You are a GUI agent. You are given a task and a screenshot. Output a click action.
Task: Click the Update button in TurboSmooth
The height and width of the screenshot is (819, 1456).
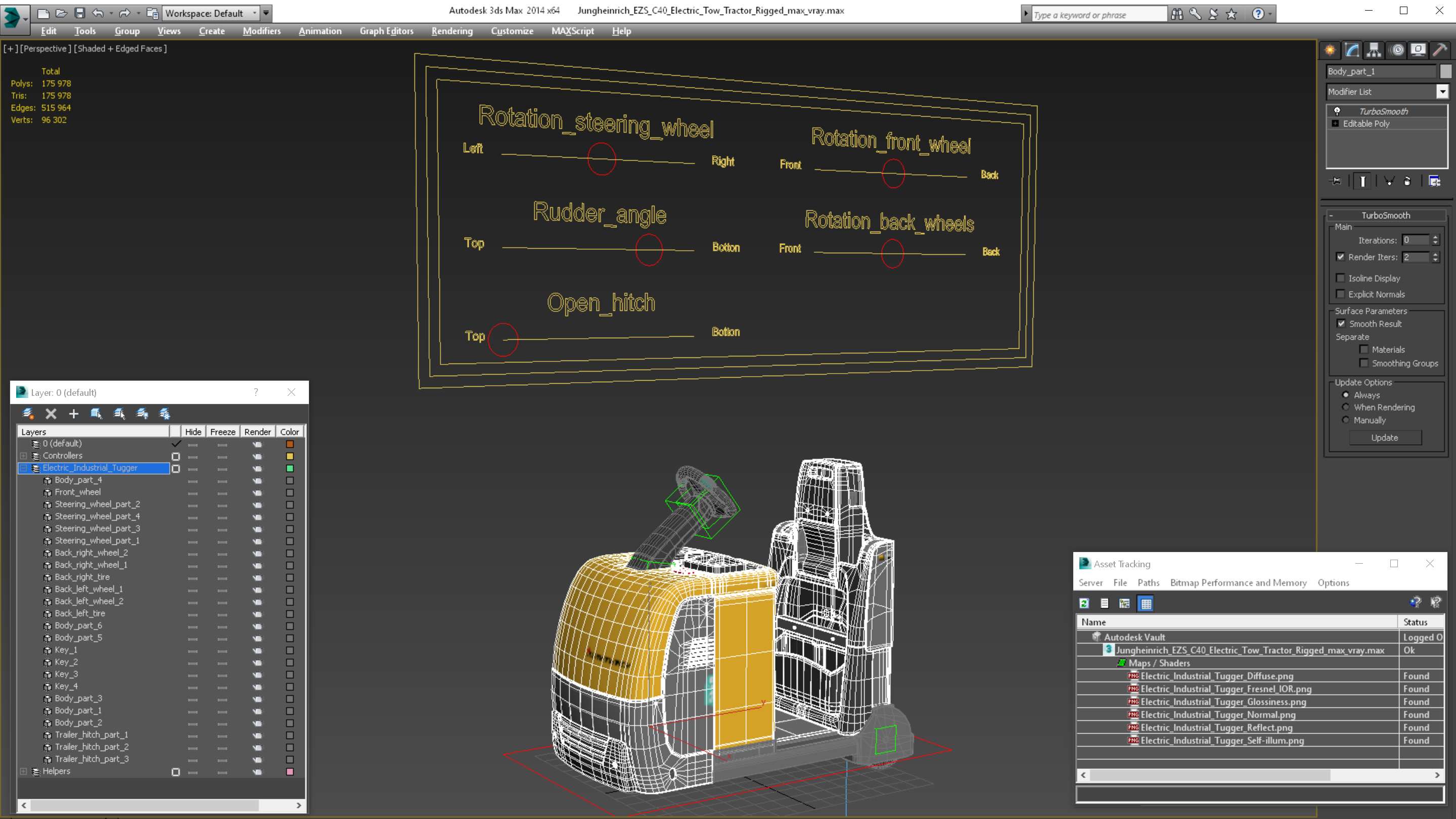click(1385, 437)
